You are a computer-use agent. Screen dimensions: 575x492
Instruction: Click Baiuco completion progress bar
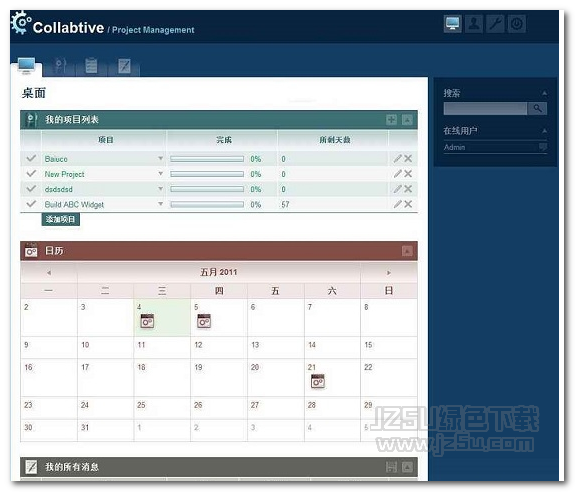(207, 159)
